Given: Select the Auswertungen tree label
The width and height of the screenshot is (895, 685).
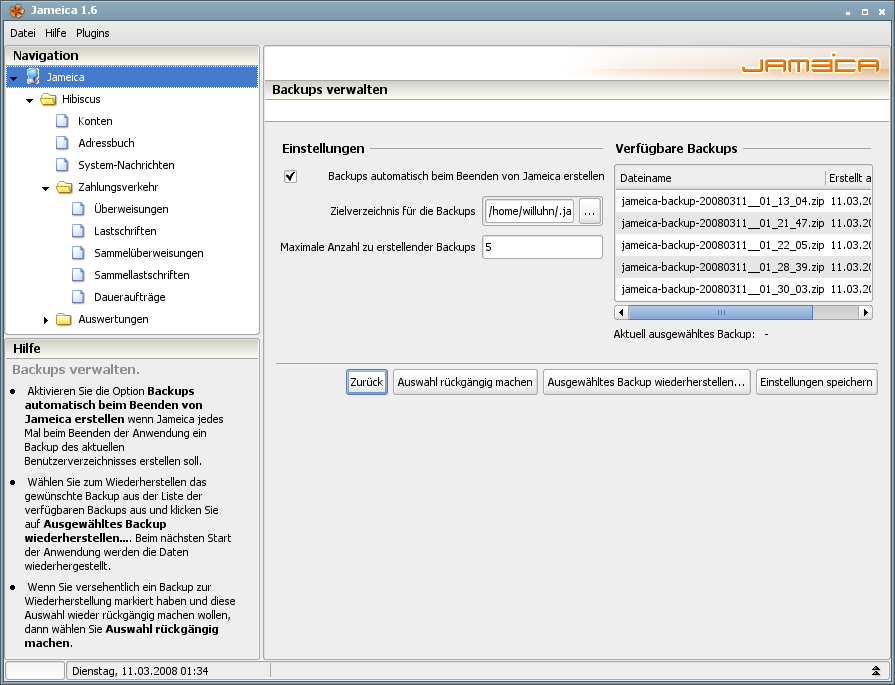Looking at the screenshot, I should tap(113, 319).
